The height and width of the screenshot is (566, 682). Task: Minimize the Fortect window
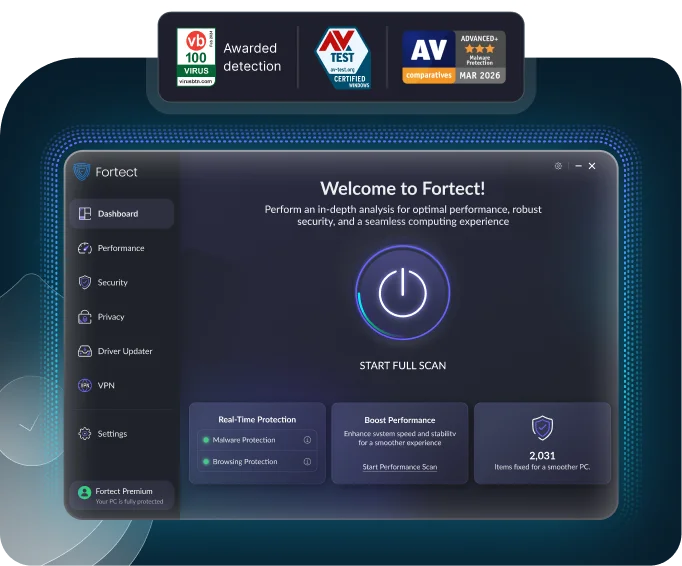click(x=578, y=166)
